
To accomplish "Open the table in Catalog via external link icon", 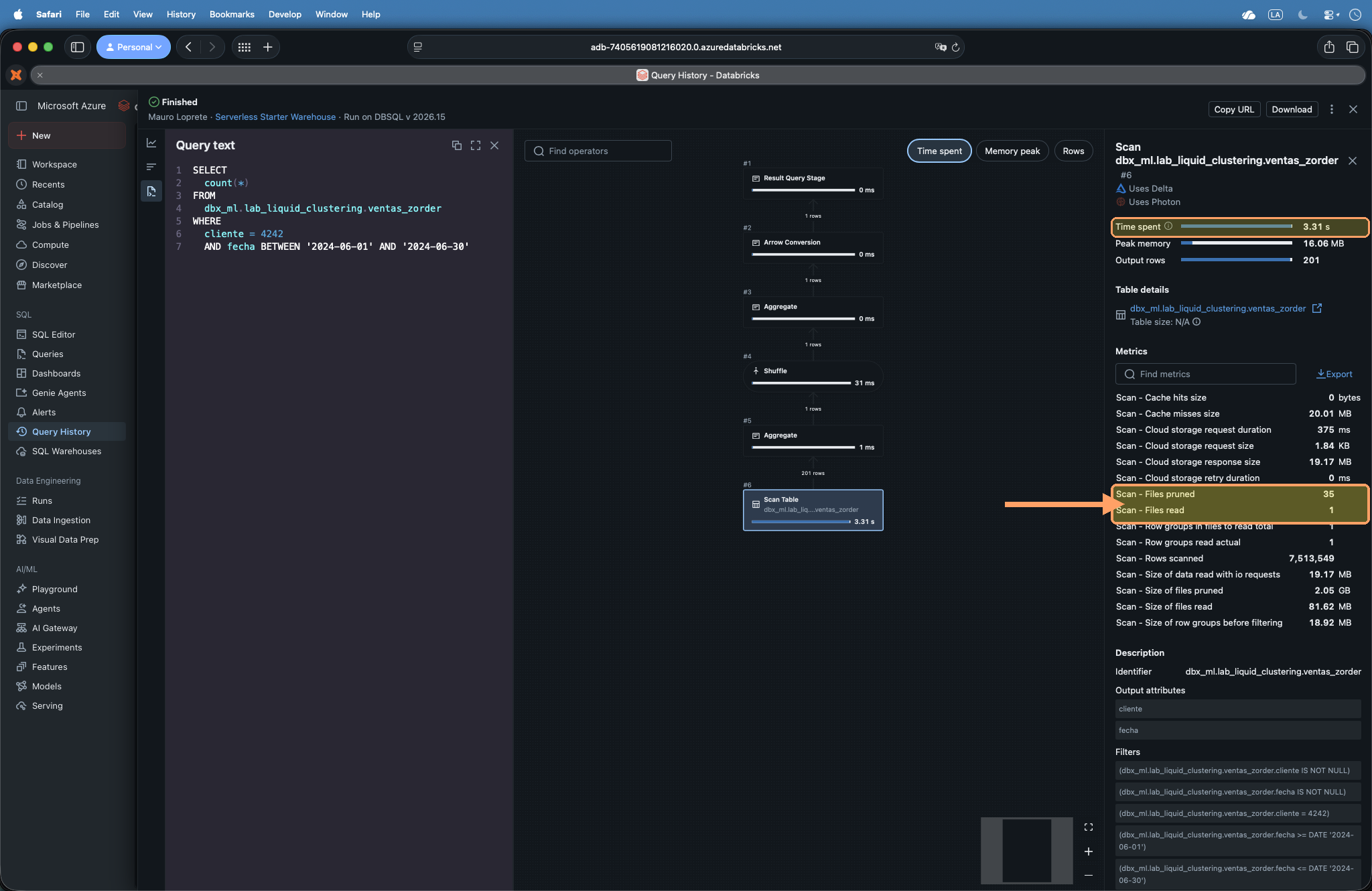I will click(x=1317, y=308).
